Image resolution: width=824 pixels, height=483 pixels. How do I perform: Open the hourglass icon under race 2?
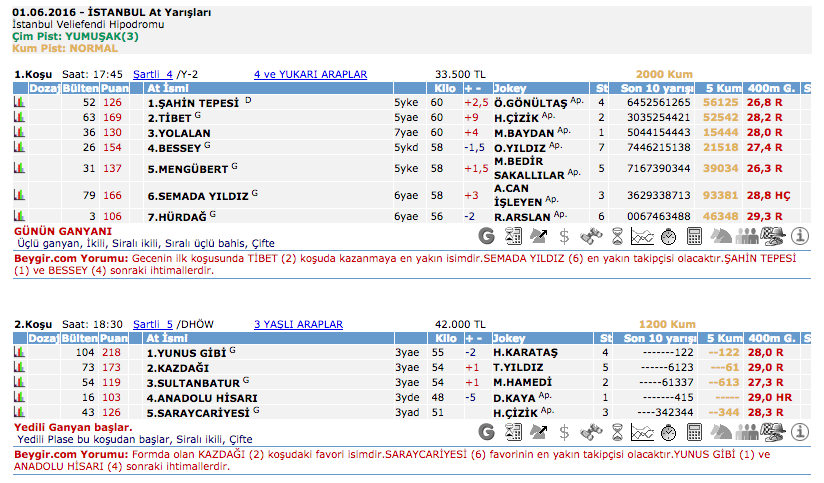point(617,432)
